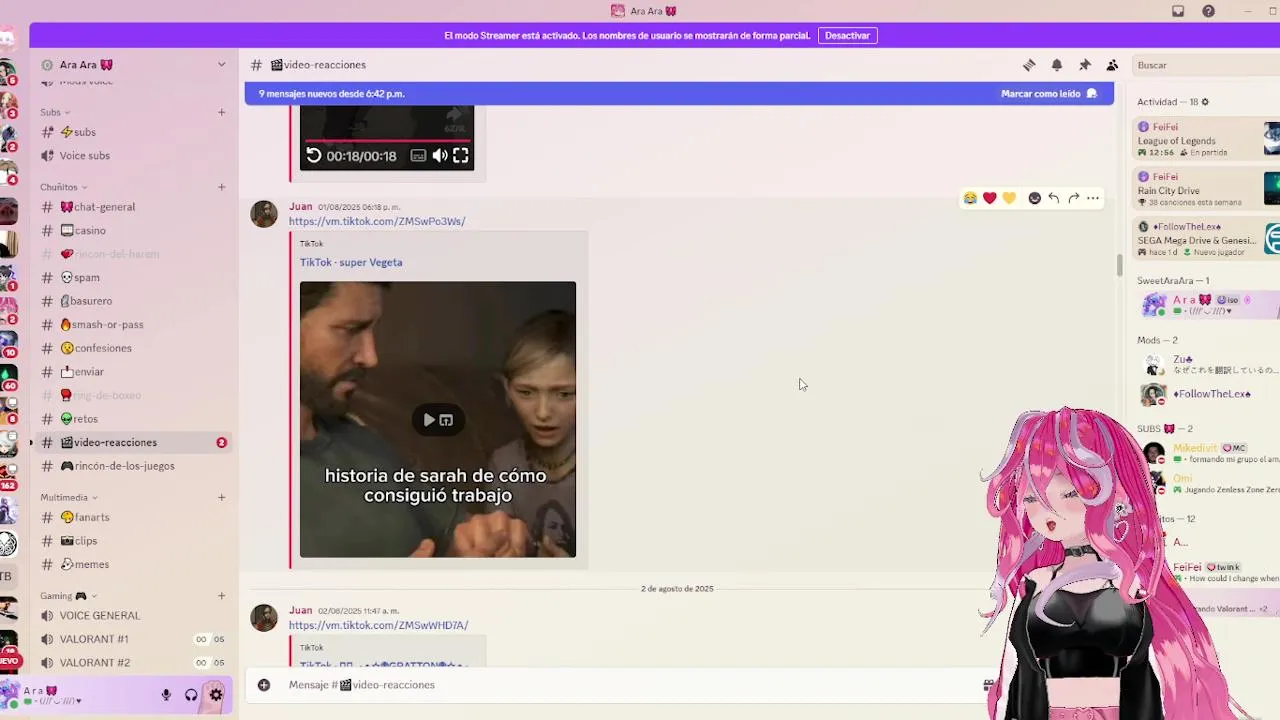Open the subs text channel
Image resolution: width=1280 pixels, height=720 pixels.
coord(134,132)
